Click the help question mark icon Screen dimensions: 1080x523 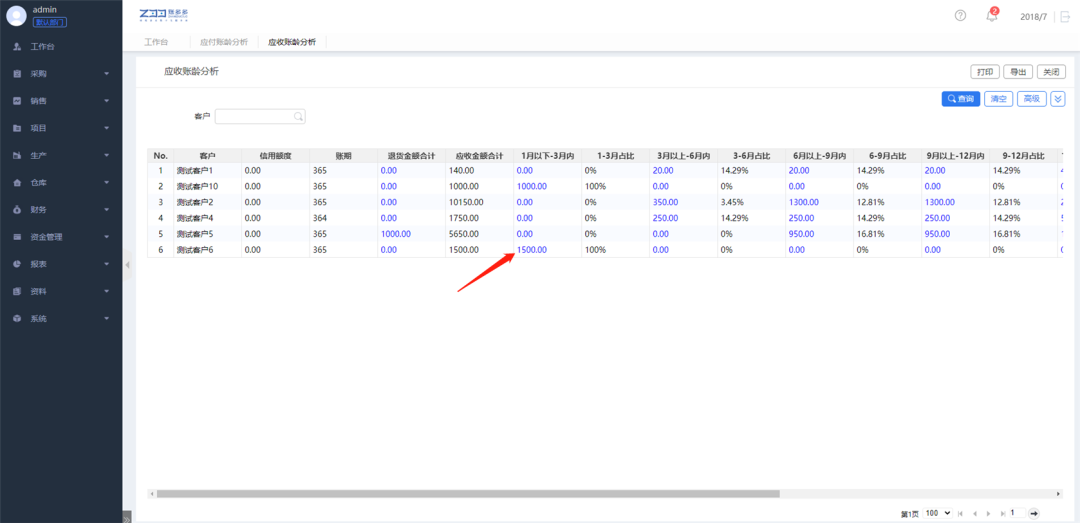[x=960, y=16]
